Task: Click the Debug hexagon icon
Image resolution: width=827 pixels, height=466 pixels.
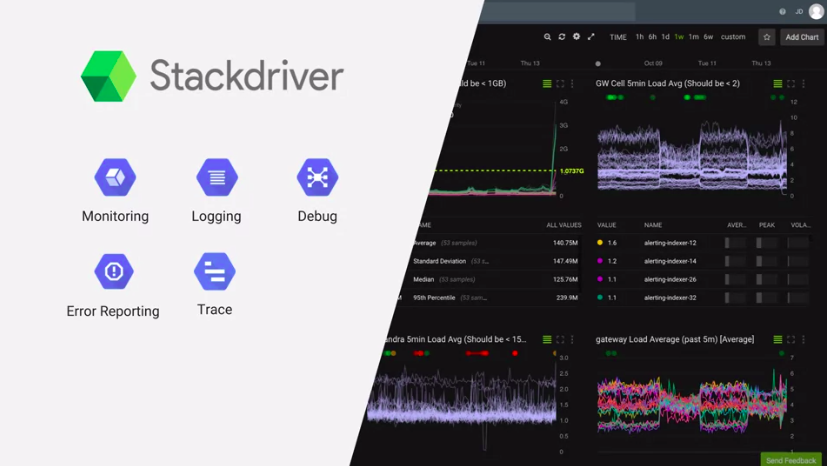Action: pyautogui.click(x=318, y=177)
